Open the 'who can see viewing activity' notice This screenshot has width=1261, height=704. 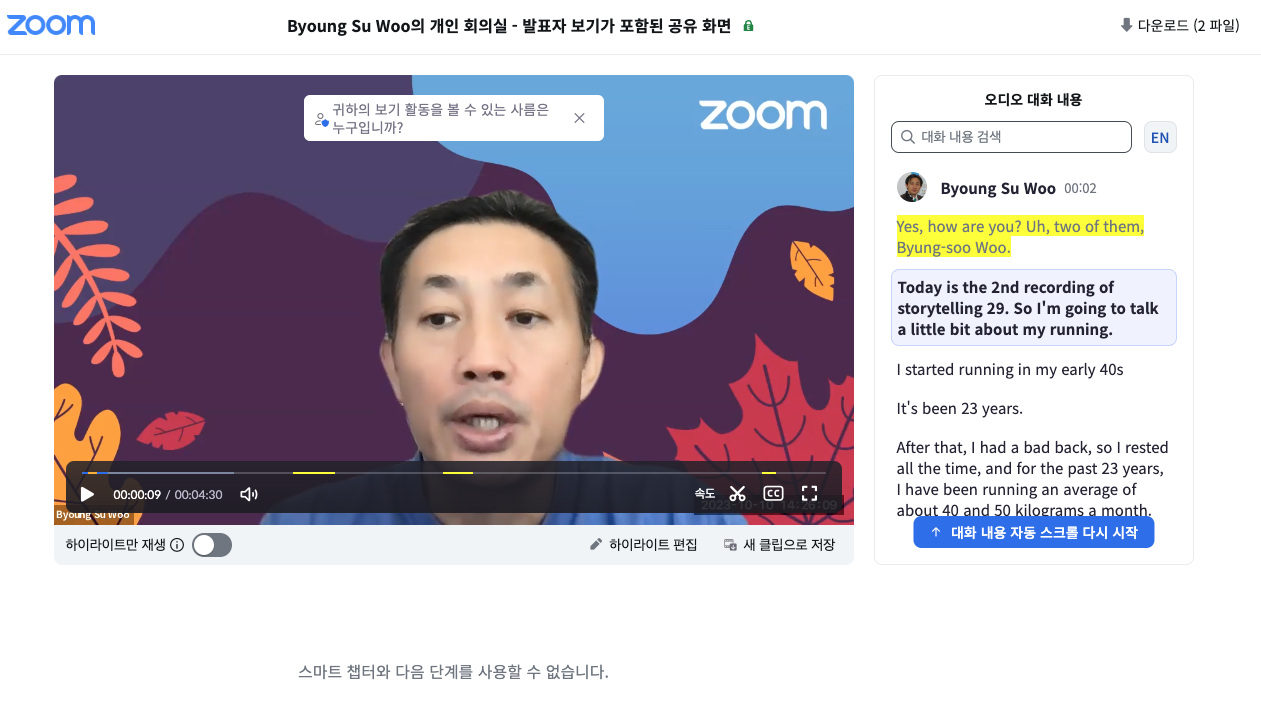point(440,118)
